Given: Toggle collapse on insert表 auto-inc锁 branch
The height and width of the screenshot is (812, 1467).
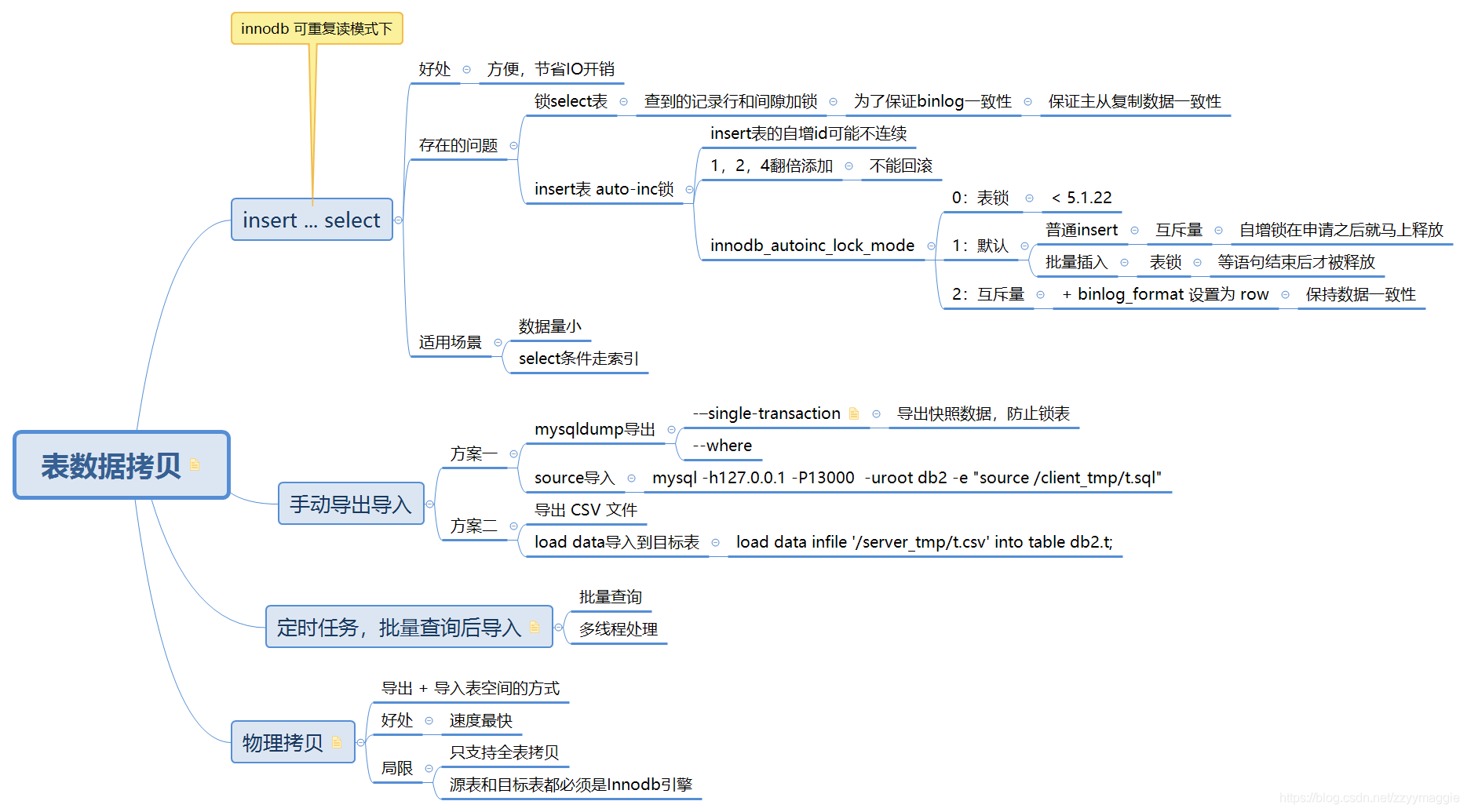Looking at the screenshot, I should [689, 189].
